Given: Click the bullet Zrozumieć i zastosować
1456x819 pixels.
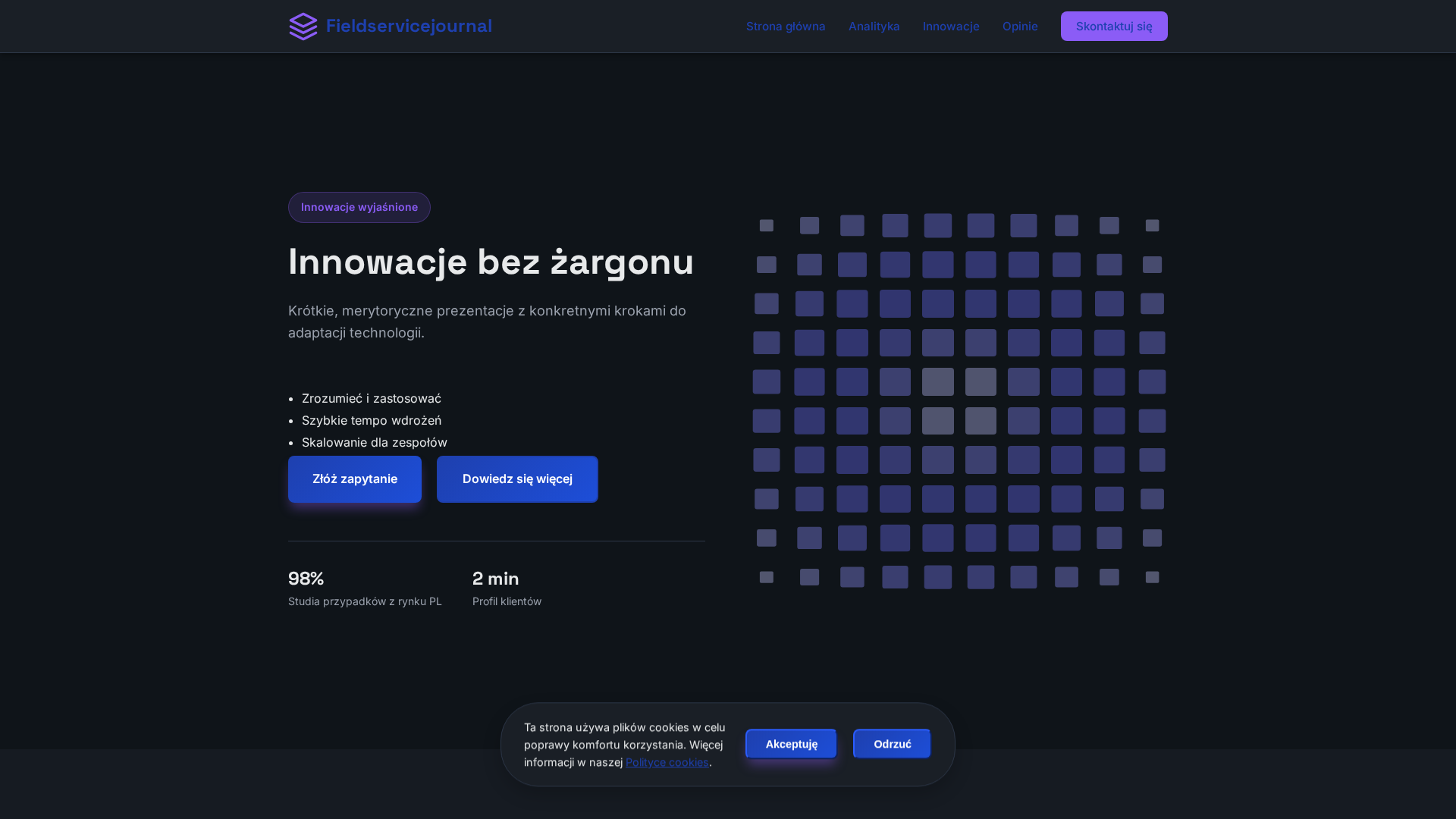Looking at the screenshot, I should [x=372, y=399].
